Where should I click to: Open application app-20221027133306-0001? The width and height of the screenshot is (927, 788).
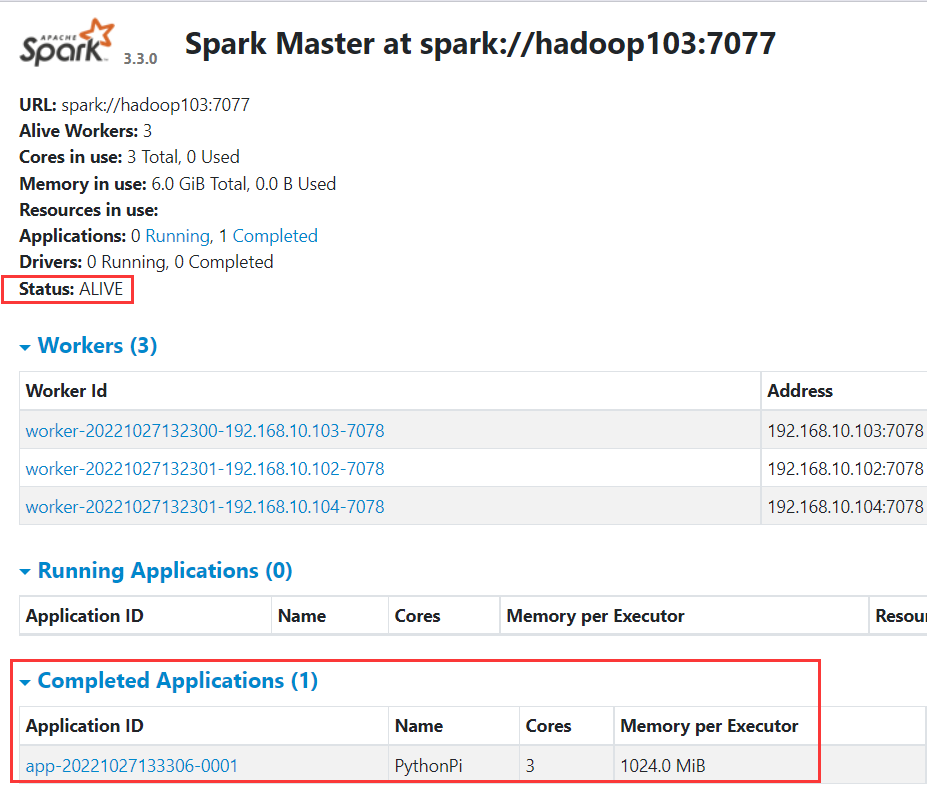click(131, 766)
